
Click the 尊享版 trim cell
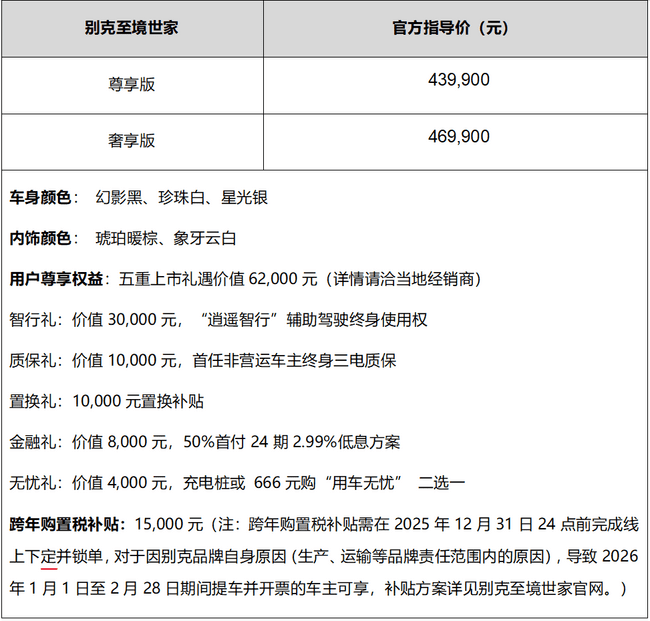coord(132,85)
